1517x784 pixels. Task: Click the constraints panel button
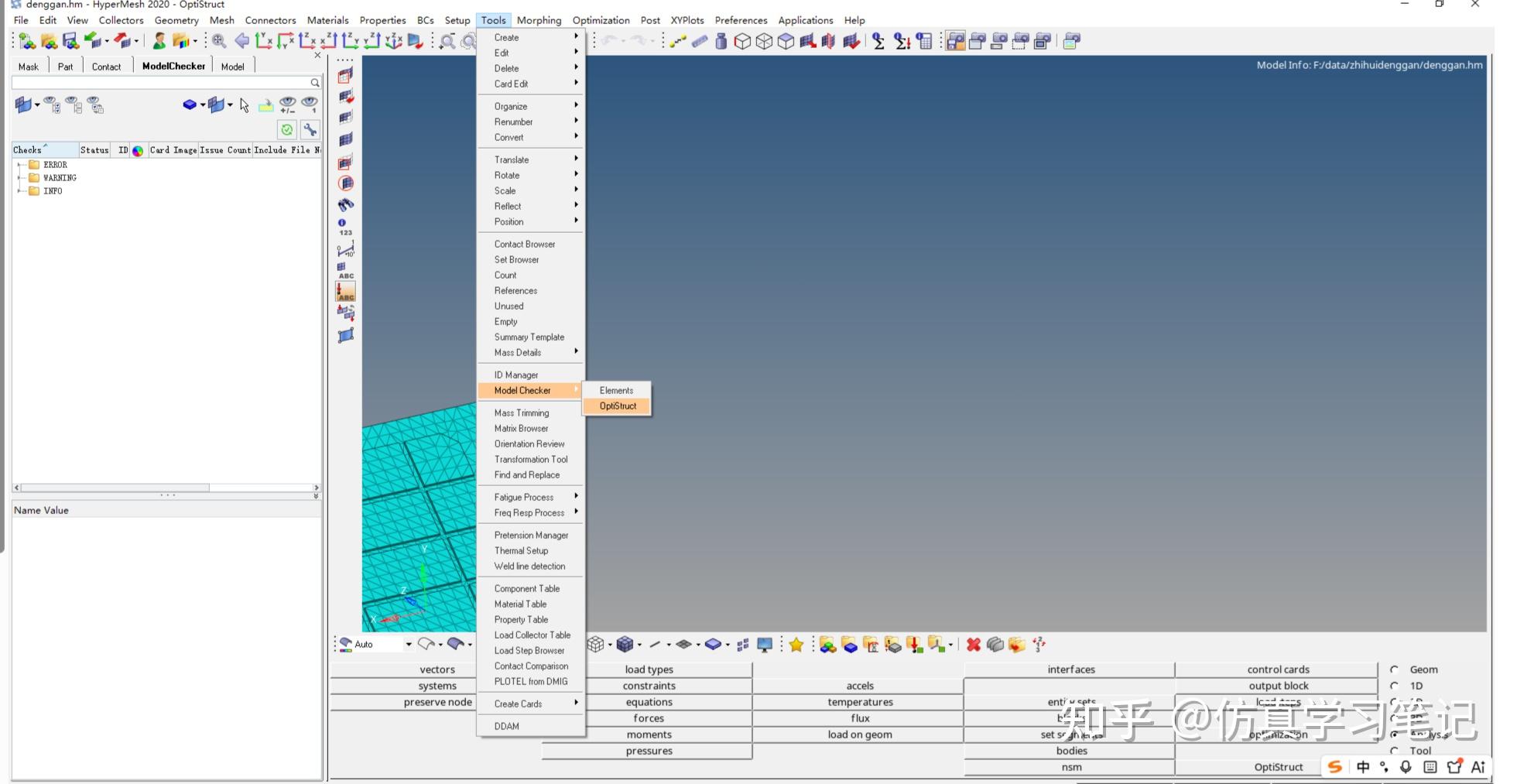coord(649,686)
